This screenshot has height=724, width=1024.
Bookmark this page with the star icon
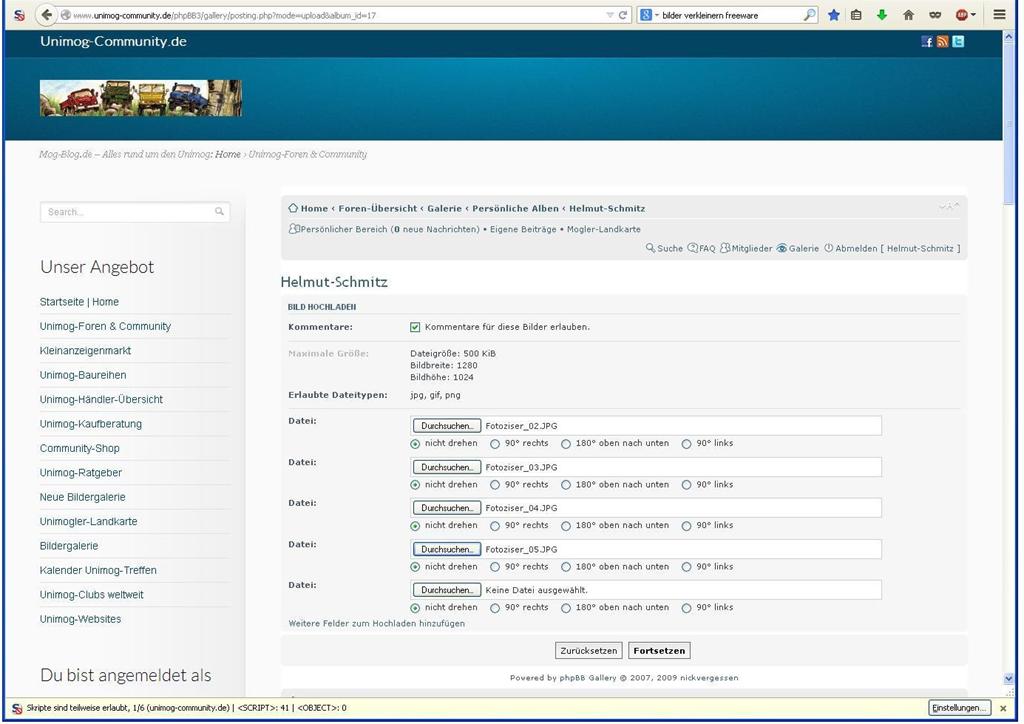pos(833,15)
